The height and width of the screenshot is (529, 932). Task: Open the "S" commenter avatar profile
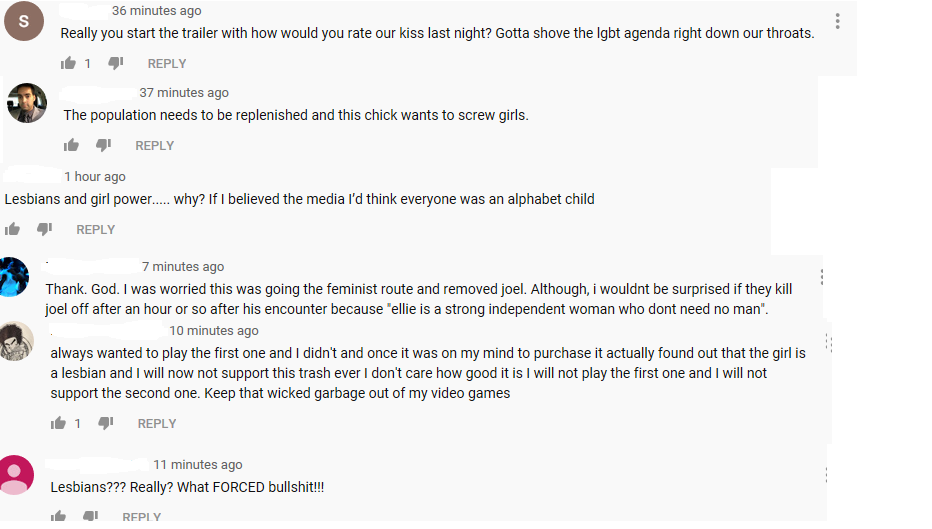(x=24, y=21)
